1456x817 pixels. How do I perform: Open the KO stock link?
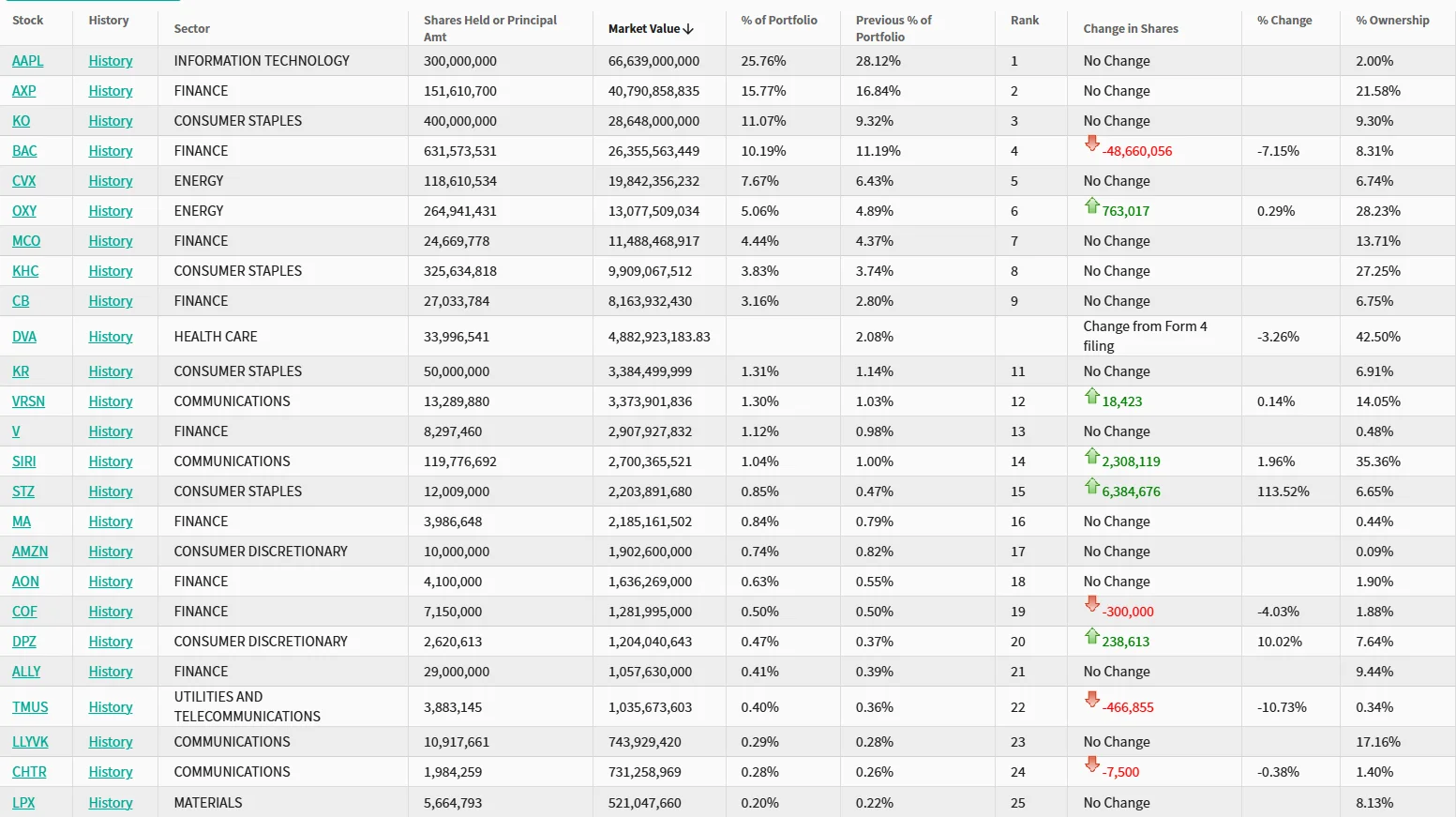pyautogui.click(x=22, y=121)
